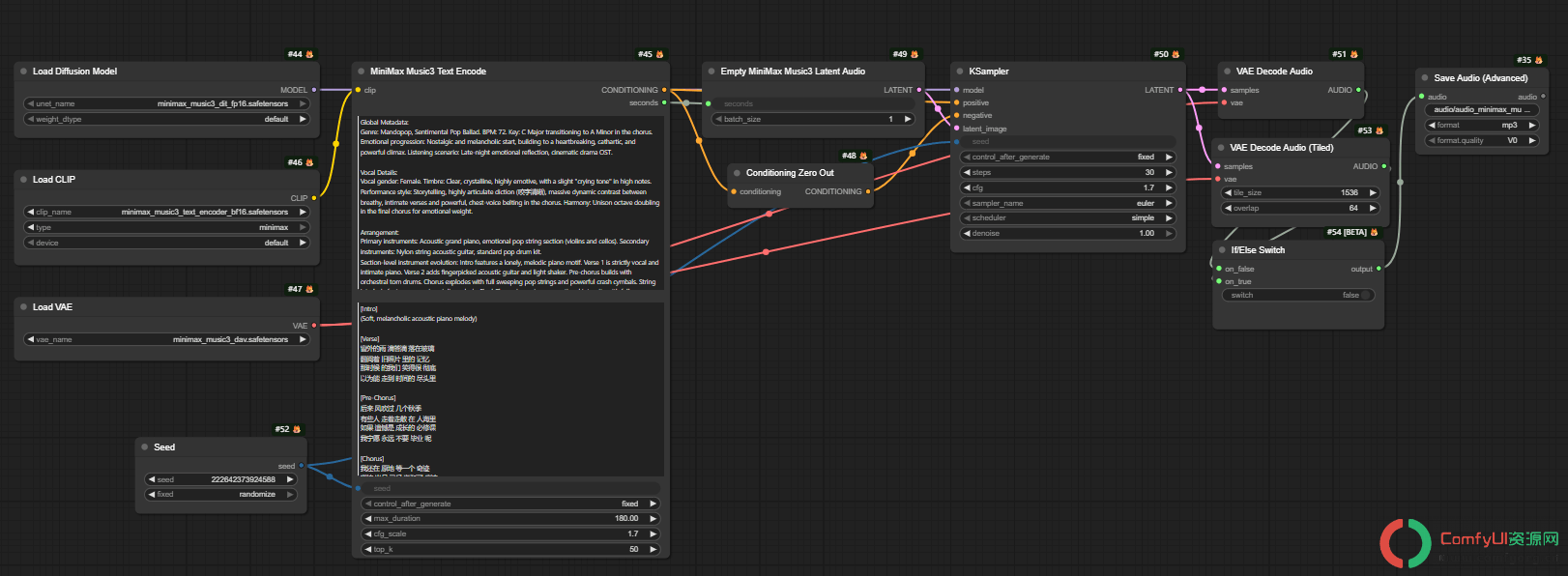Collapse the Load Diffusion Model node via its header dot
Viewport: 1568px width, 576px height.
click(23, 72)
